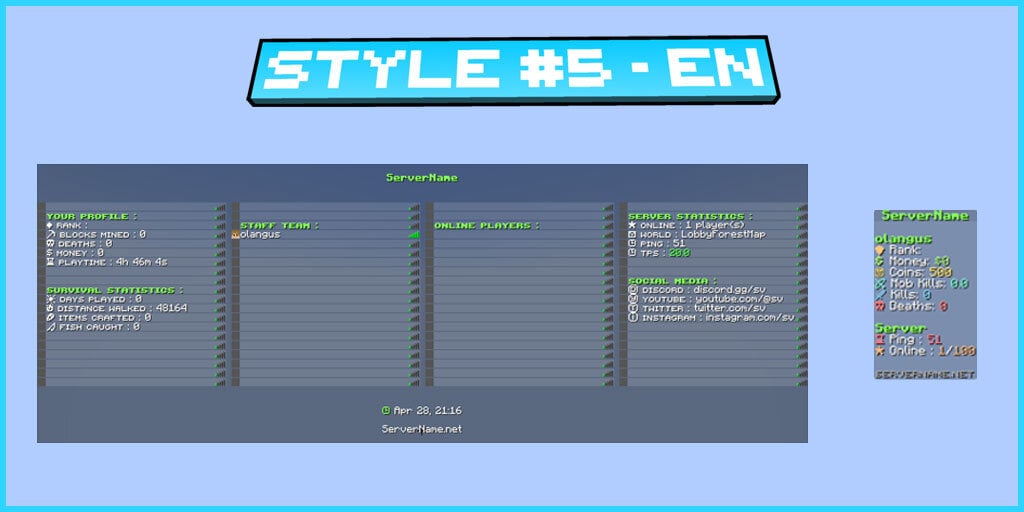This screenshot has height=512, width=1024.
Task: Click the clock icon beside TPS : 20.0
Action: tap(632, 253)
